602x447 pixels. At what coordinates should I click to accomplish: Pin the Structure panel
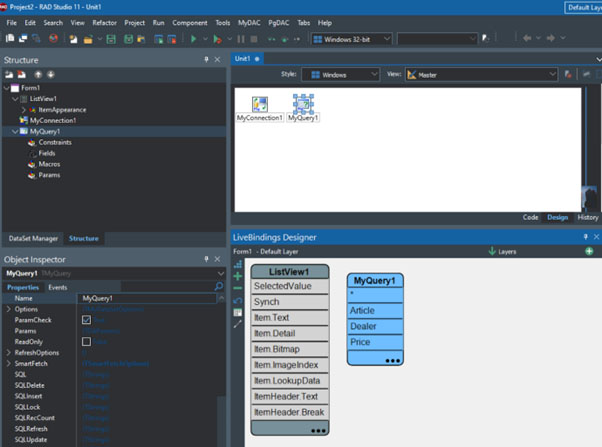pos(206,60)
